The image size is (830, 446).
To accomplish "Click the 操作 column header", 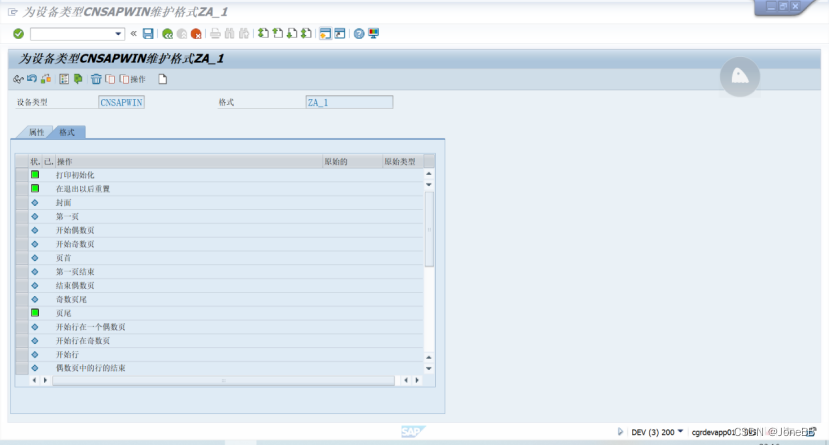I will (189, 162).
